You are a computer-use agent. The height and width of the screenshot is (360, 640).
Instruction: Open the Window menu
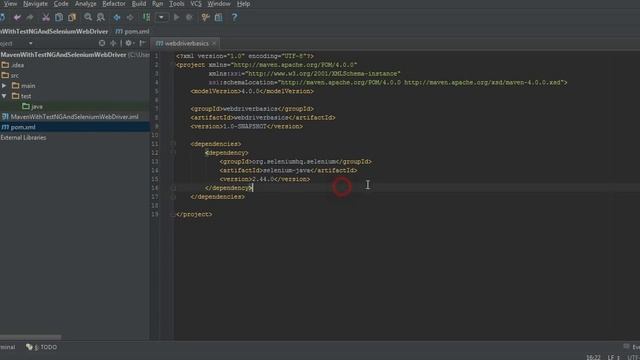219,4
